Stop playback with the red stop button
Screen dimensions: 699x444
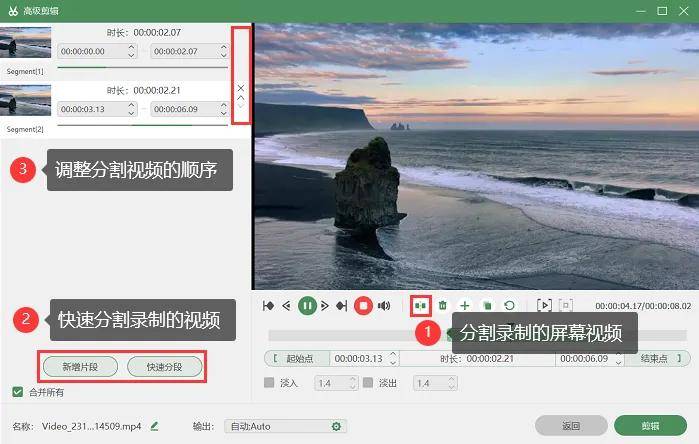(363, 306)
